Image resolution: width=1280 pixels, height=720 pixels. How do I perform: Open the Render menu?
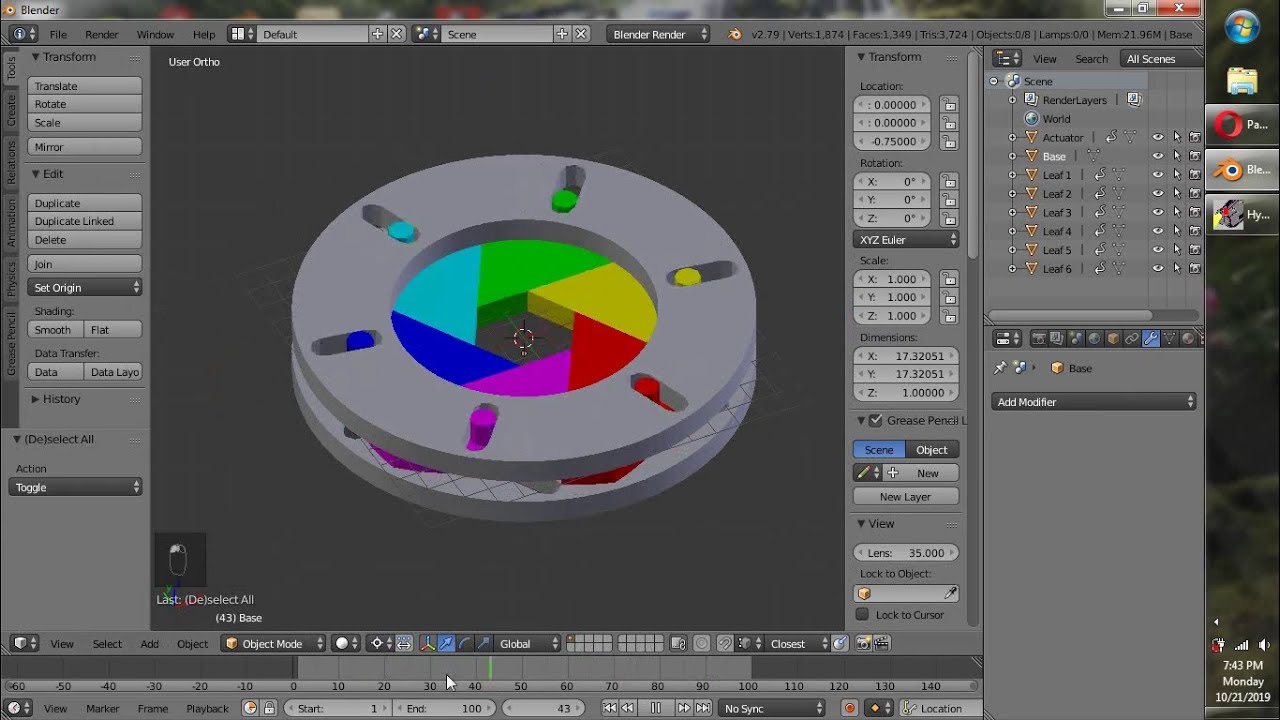(102, 34)
